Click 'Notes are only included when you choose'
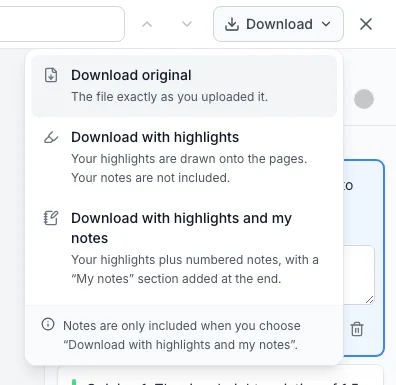This screenshot has width=396, height=385. pyautogui.click(x=182, y=326)
